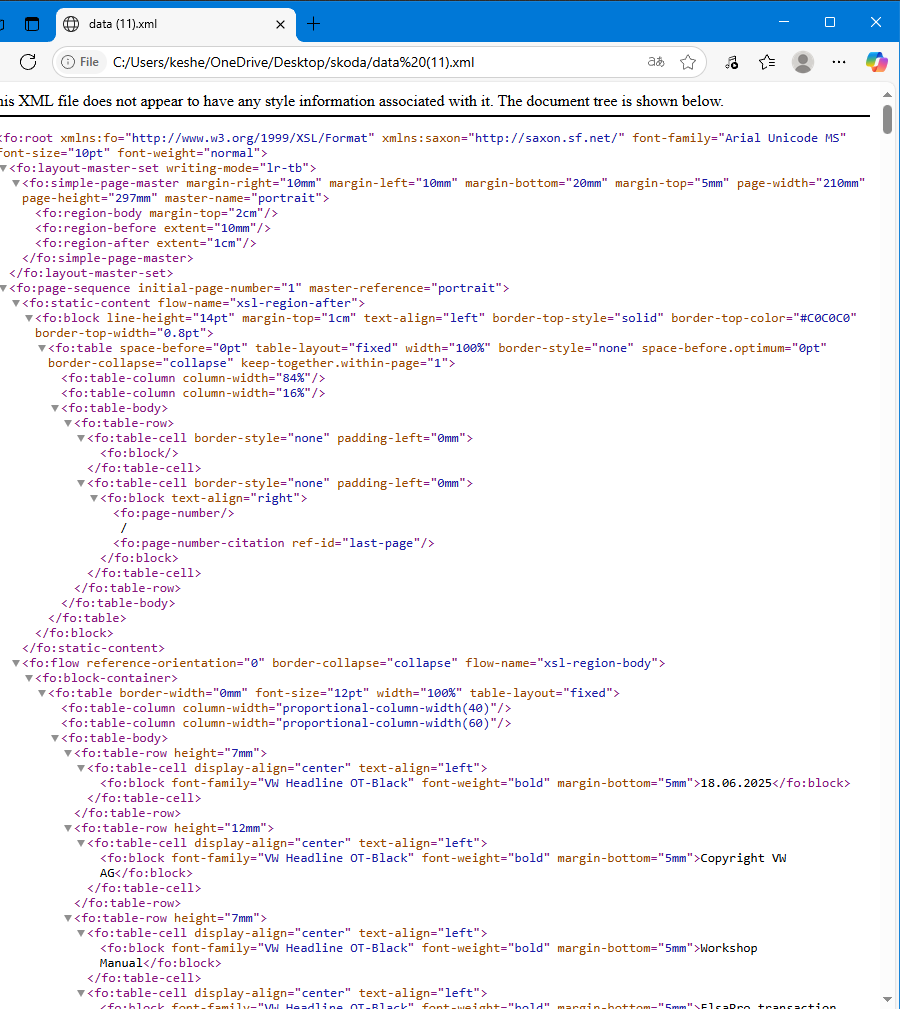Open Settings and more ellipsis menu
Image resolution: width=900 pixels, height=1009 pixels.
[x=838, y=62]
